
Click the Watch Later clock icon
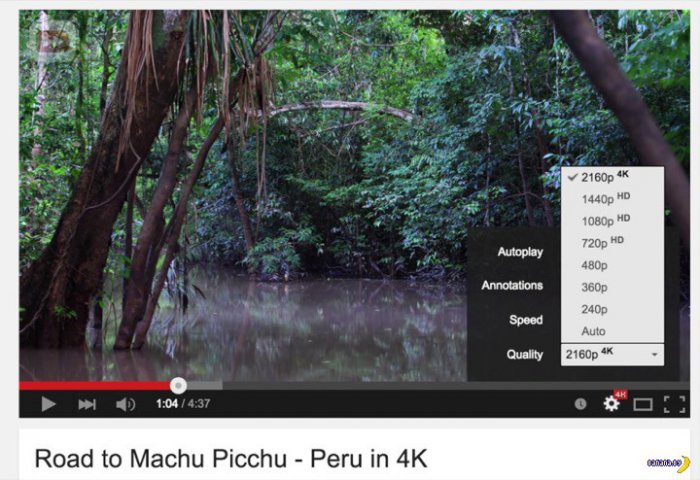pos(580,404)
